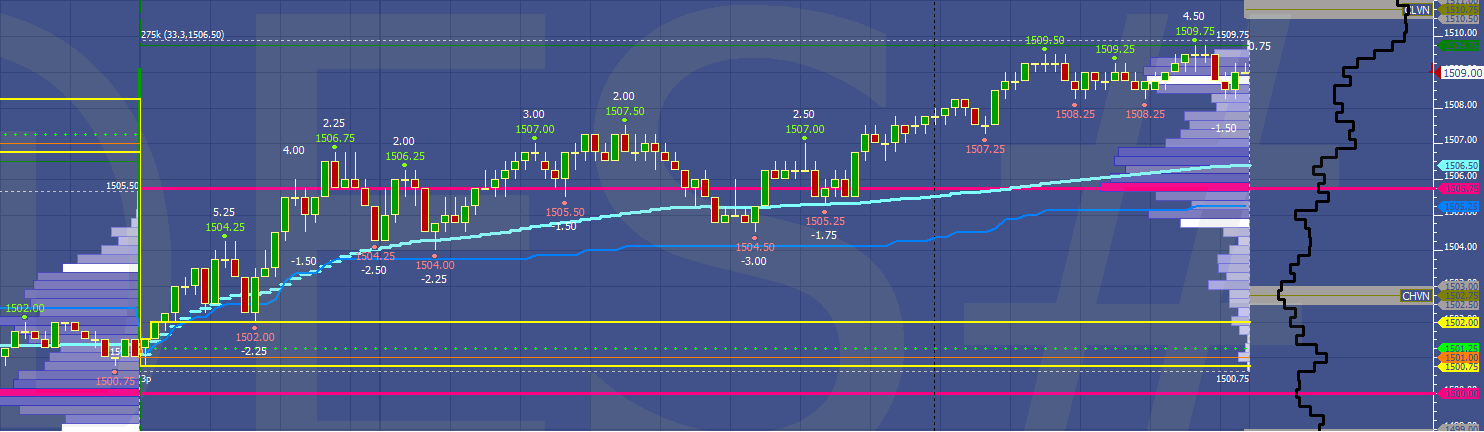The image size is (1484, 432).
Task: Click the green 1509.25 swing high label
Action: pyautogui.click(x=1115, y=49)
